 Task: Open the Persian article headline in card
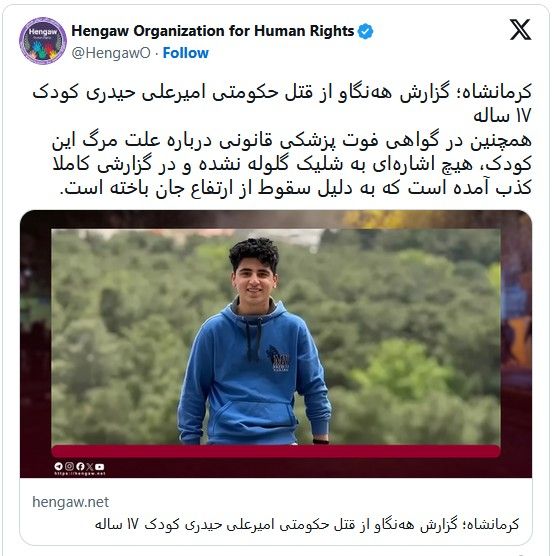tap(307, 524)
